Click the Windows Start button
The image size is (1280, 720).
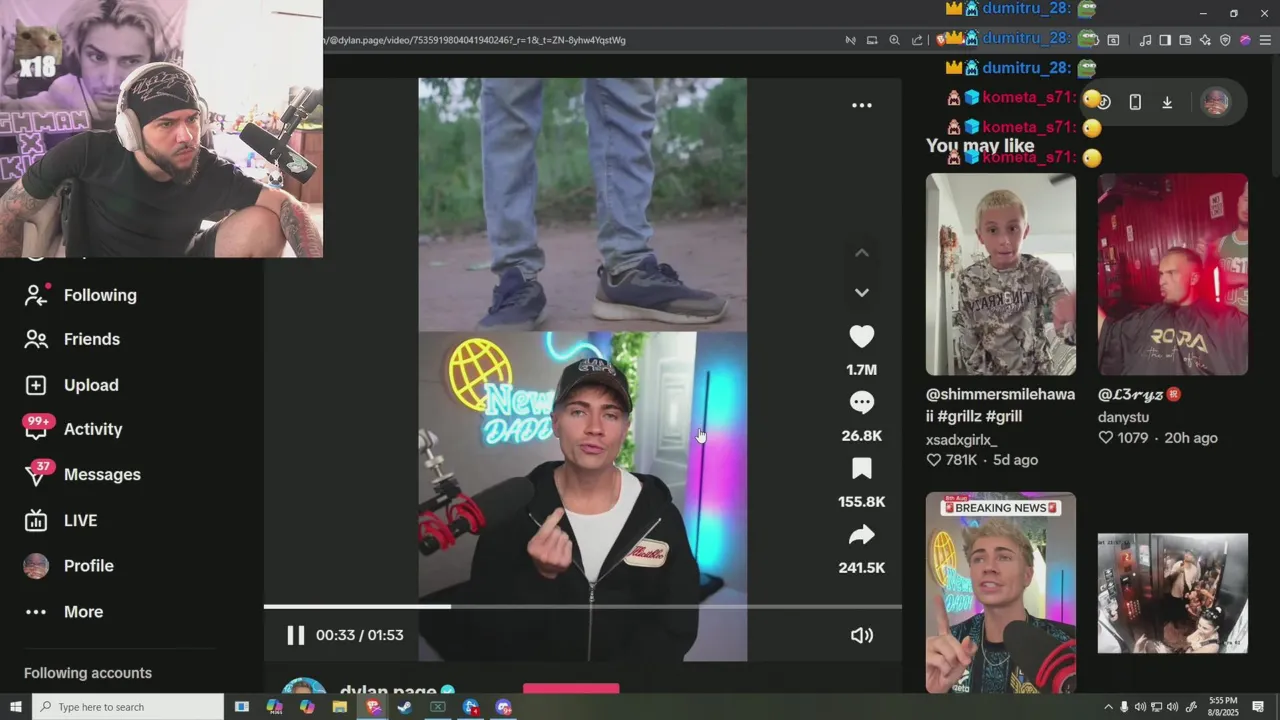(15, 707)
